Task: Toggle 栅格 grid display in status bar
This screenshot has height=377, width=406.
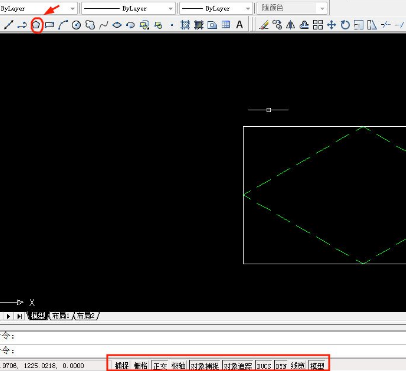Action: pyautogui.click(x=141, y=366)
